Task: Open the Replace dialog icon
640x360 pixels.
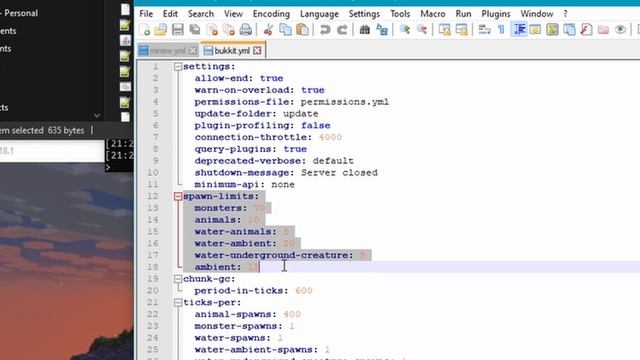Action: pos(382,29)
